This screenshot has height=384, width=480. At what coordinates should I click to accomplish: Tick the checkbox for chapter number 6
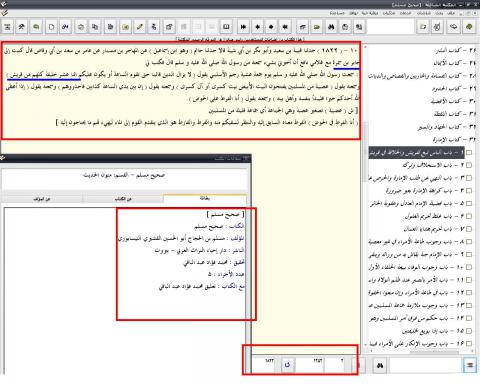tap(469, 216)
